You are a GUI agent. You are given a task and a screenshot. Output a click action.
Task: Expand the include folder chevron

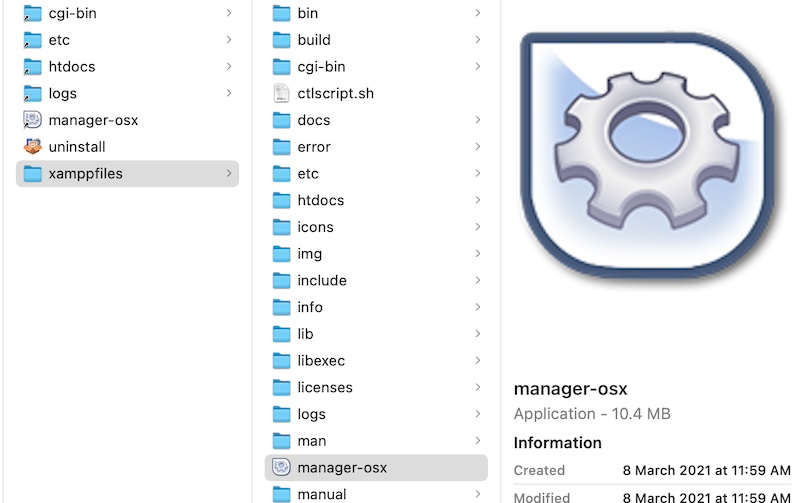point(478,281)
